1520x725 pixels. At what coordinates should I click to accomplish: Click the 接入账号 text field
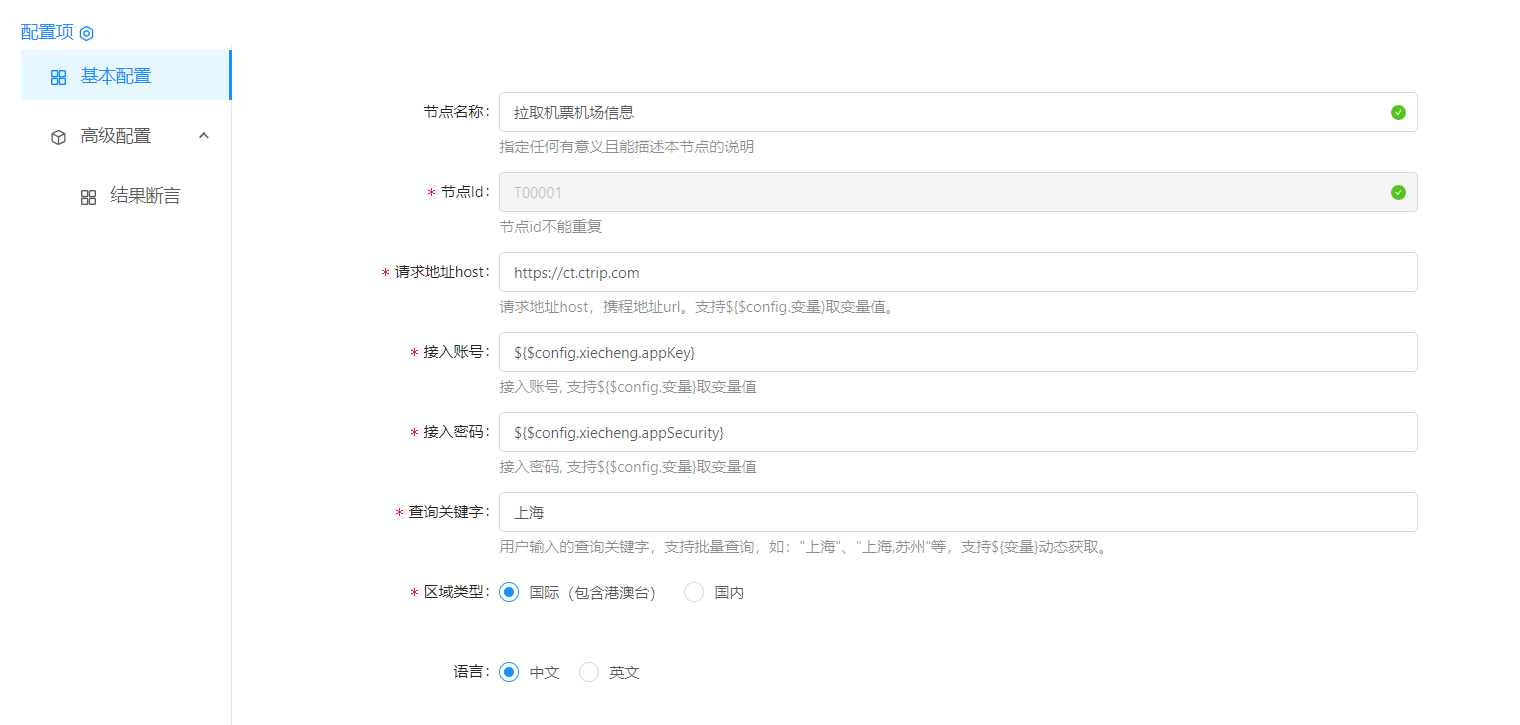958,352
